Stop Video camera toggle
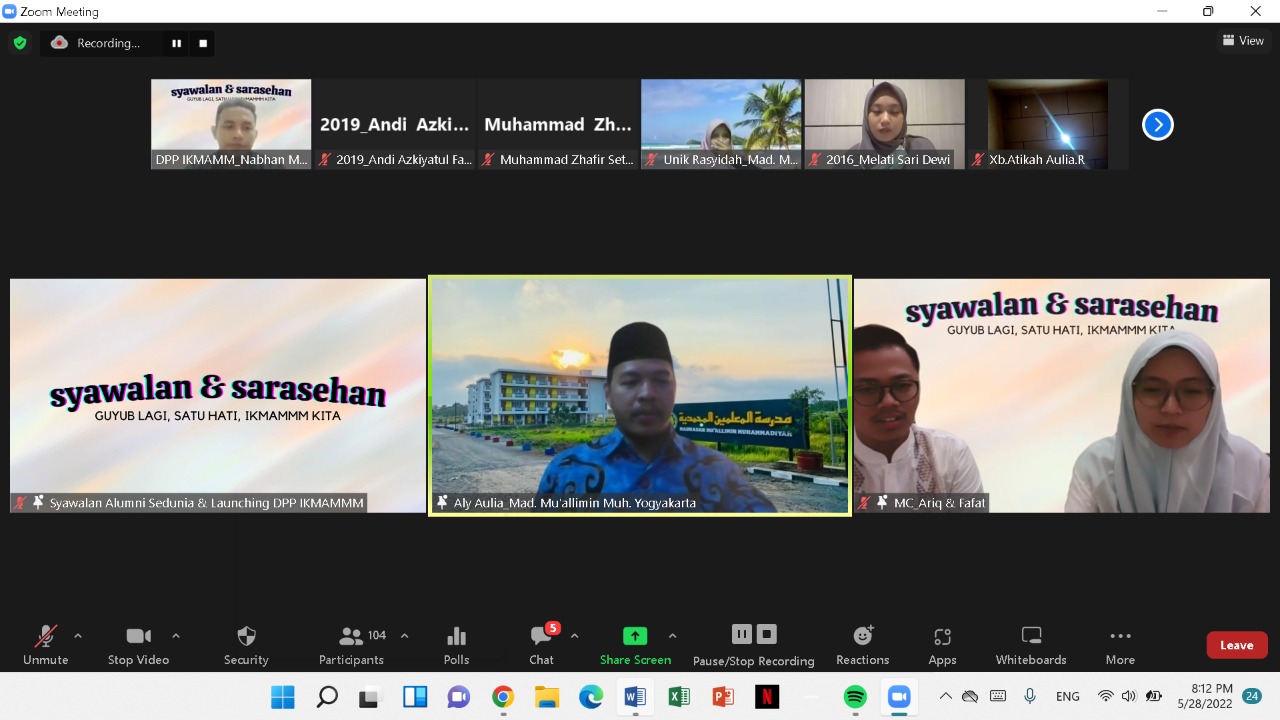1280x720 pixels. 138,645
